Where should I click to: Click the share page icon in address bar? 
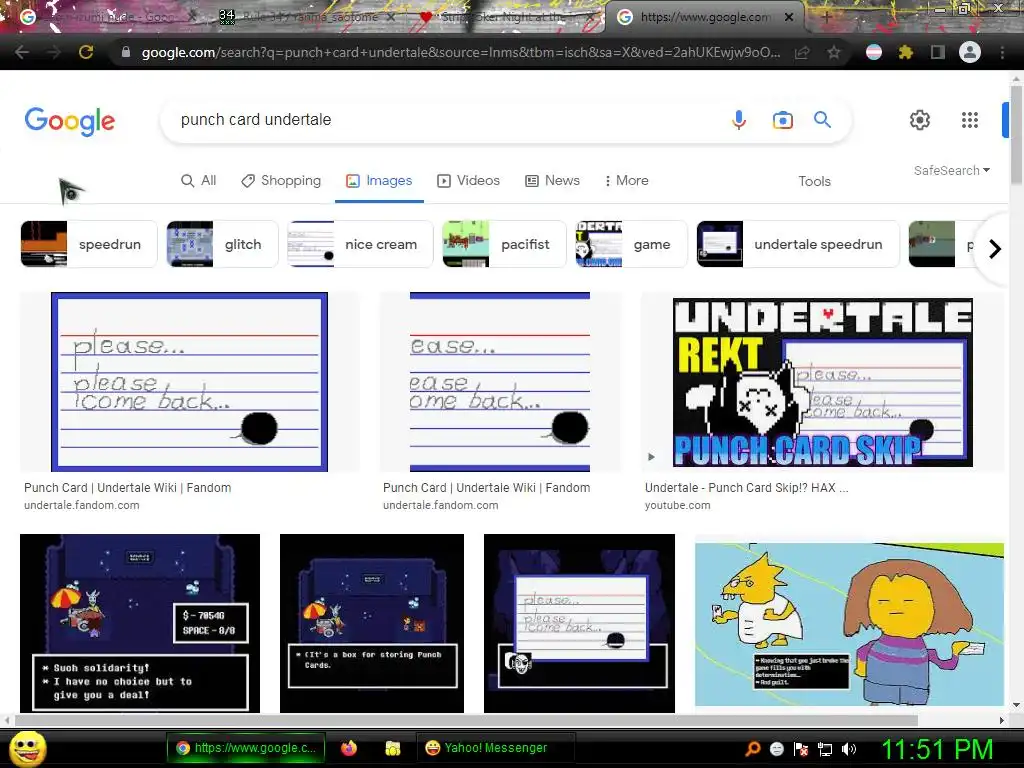point(802,52)
